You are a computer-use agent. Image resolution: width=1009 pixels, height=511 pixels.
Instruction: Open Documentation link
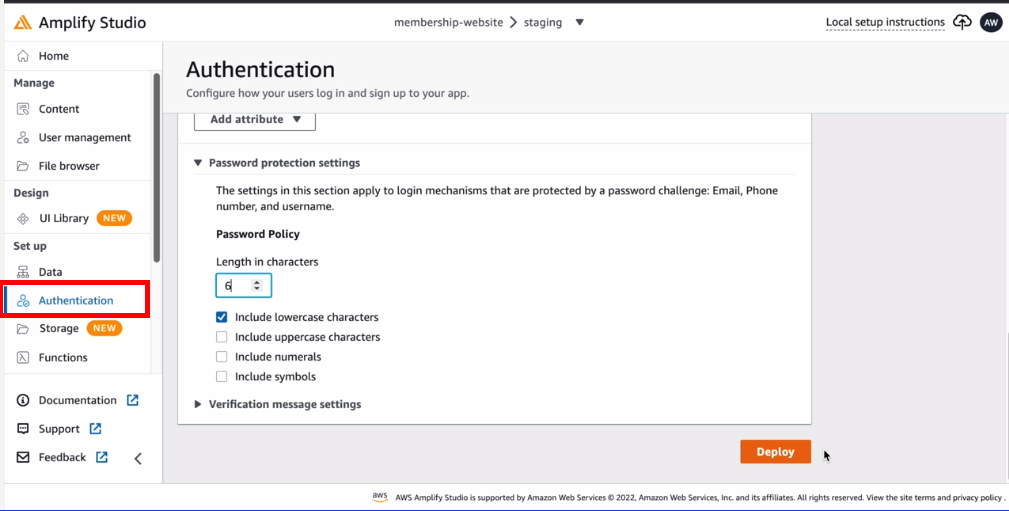pos(77,400)
